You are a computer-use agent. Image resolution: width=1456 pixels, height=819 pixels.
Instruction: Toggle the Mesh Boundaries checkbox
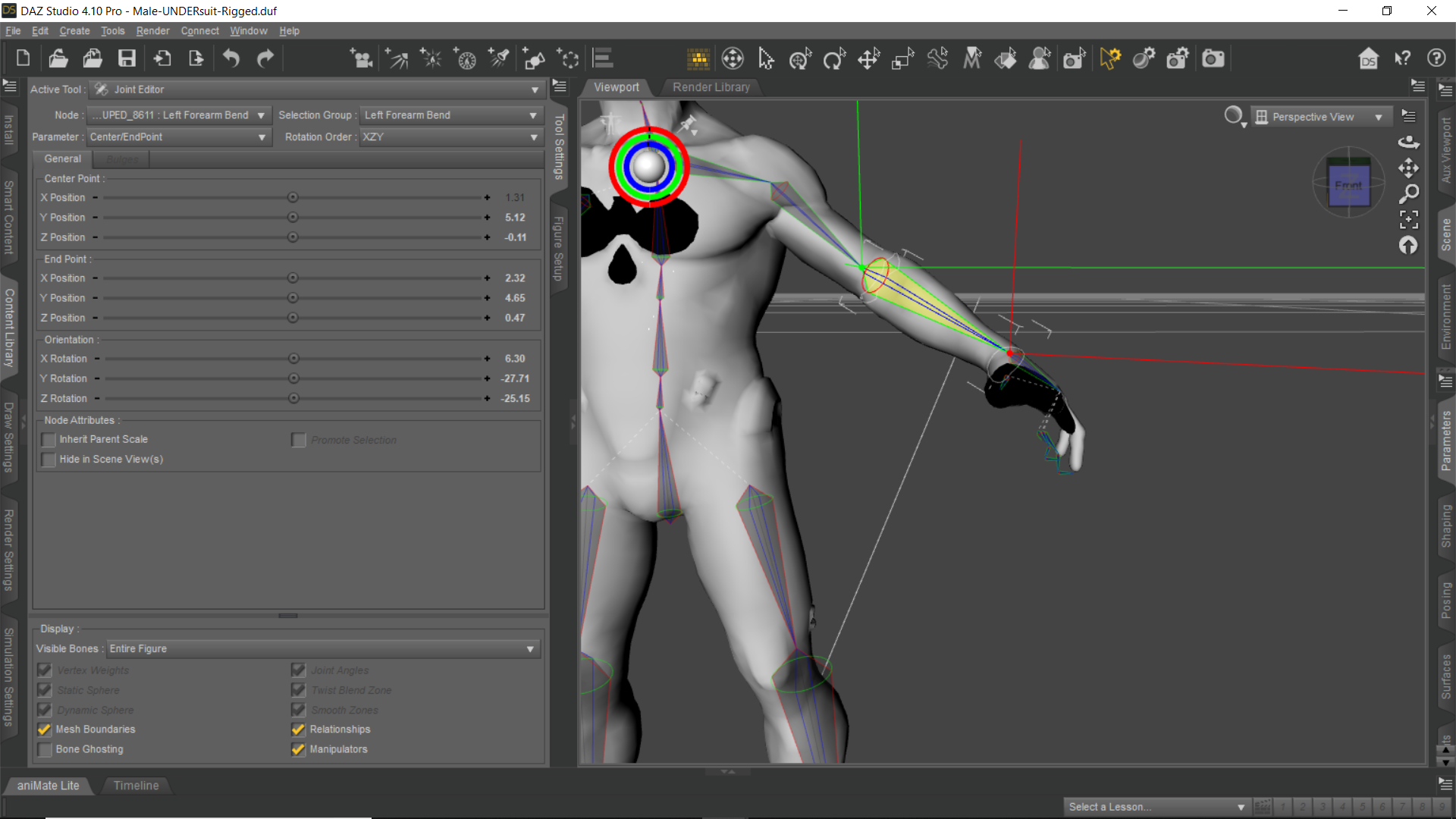point(45,730)
